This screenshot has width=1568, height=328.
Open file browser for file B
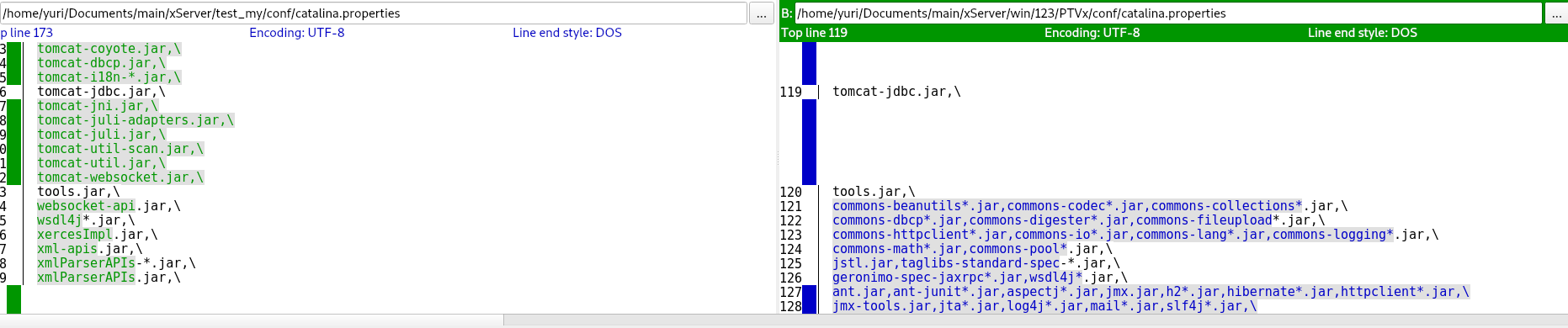click(1555, 13)
